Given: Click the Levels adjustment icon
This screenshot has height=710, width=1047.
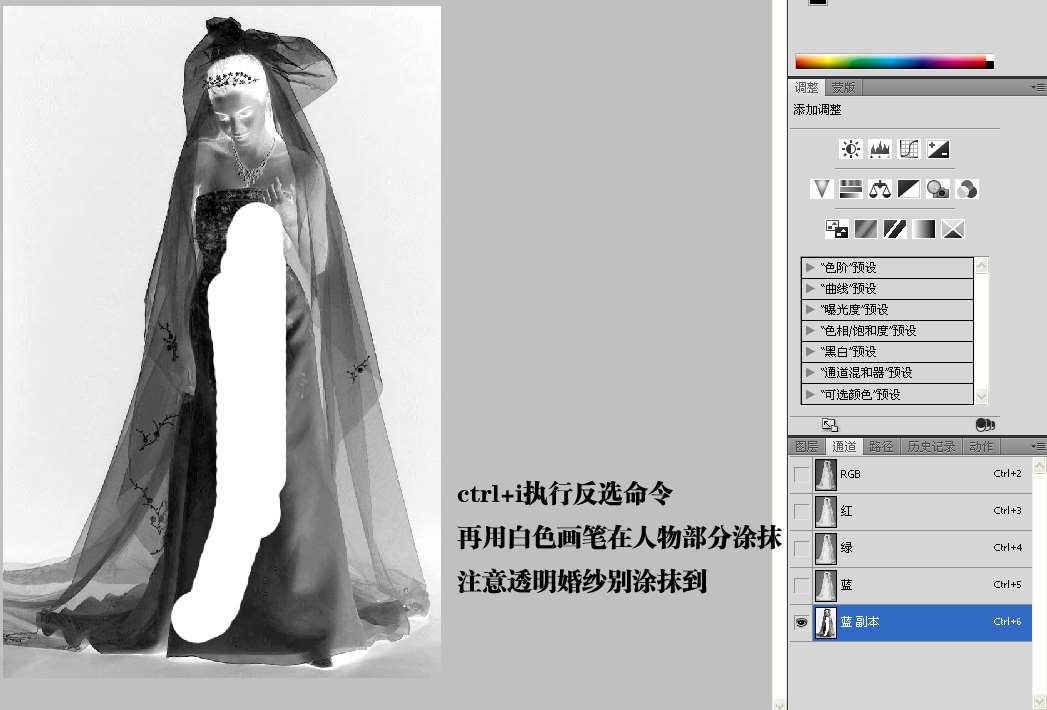Looking at the screenshot, I should [x=880, y=149].
